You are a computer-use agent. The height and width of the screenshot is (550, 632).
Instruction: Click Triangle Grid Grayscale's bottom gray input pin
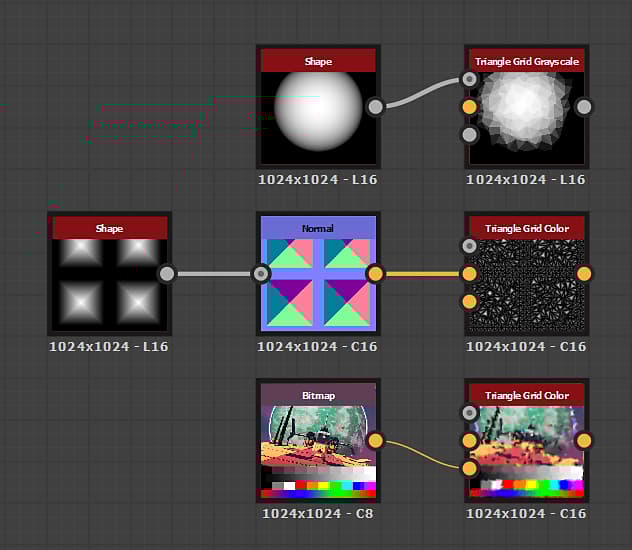[469, 135]
